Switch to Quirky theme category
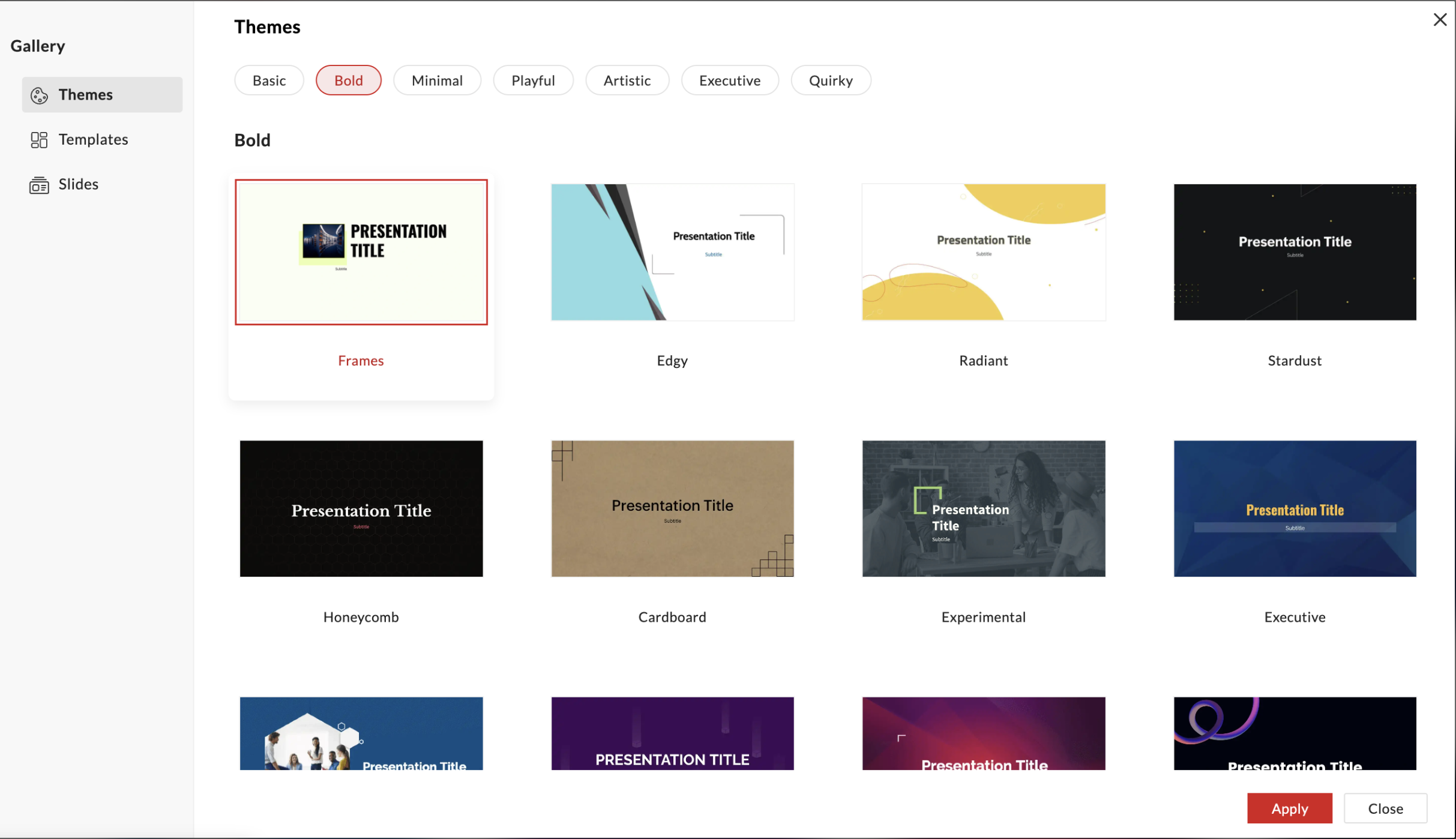Viewport: 1456px width, 839px height. click(x=830, y=80)
